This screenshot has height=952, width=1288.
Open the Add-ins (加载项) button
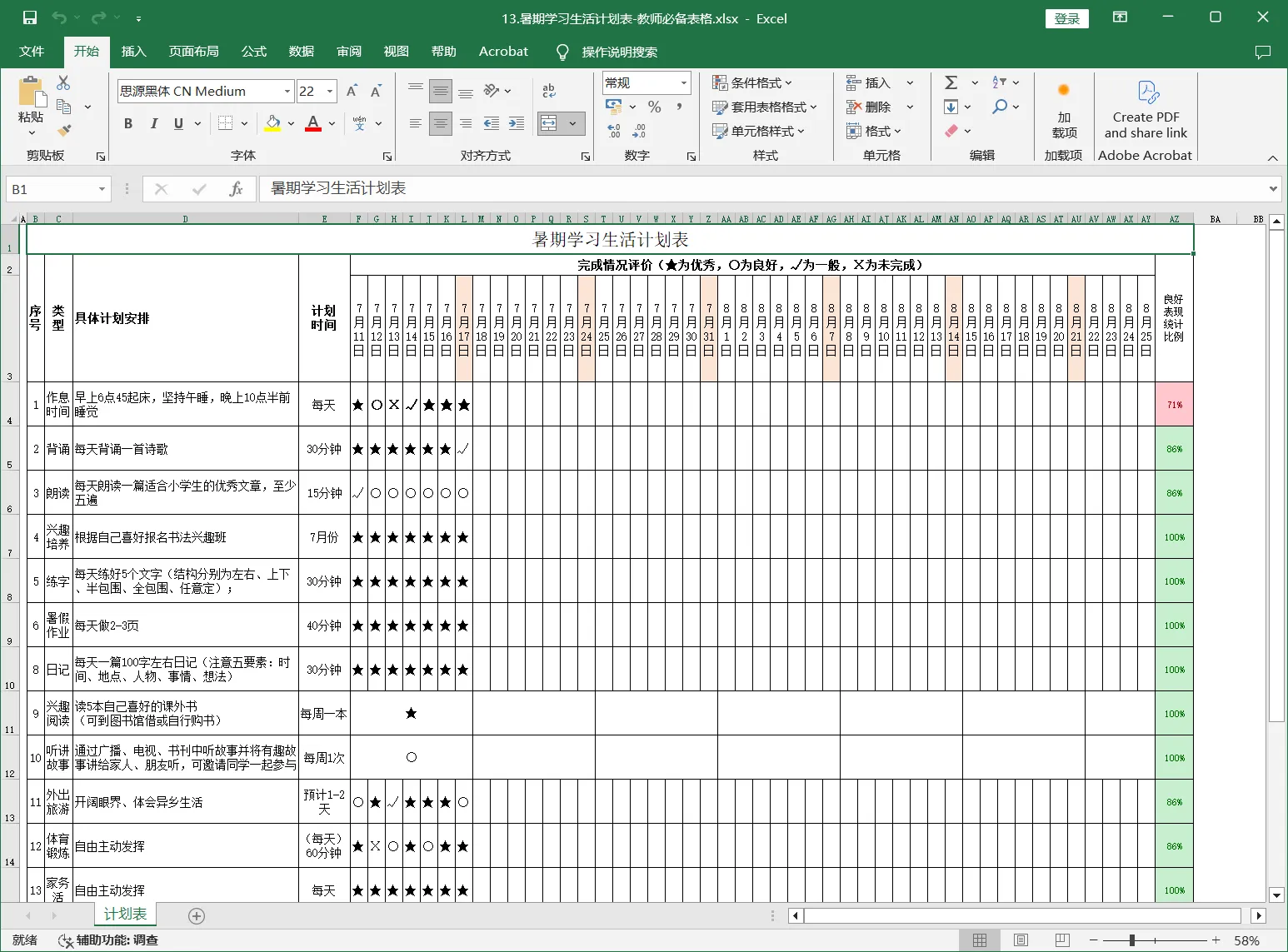point(1064,109)
